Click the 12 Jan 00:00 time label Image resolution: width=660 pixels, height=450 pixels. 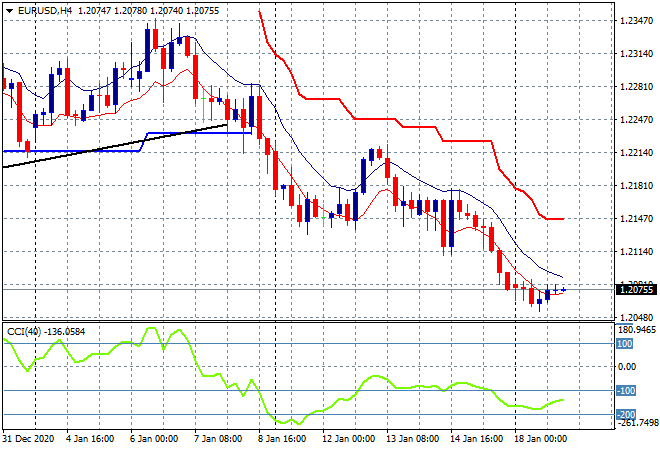(x=350, y=439)
